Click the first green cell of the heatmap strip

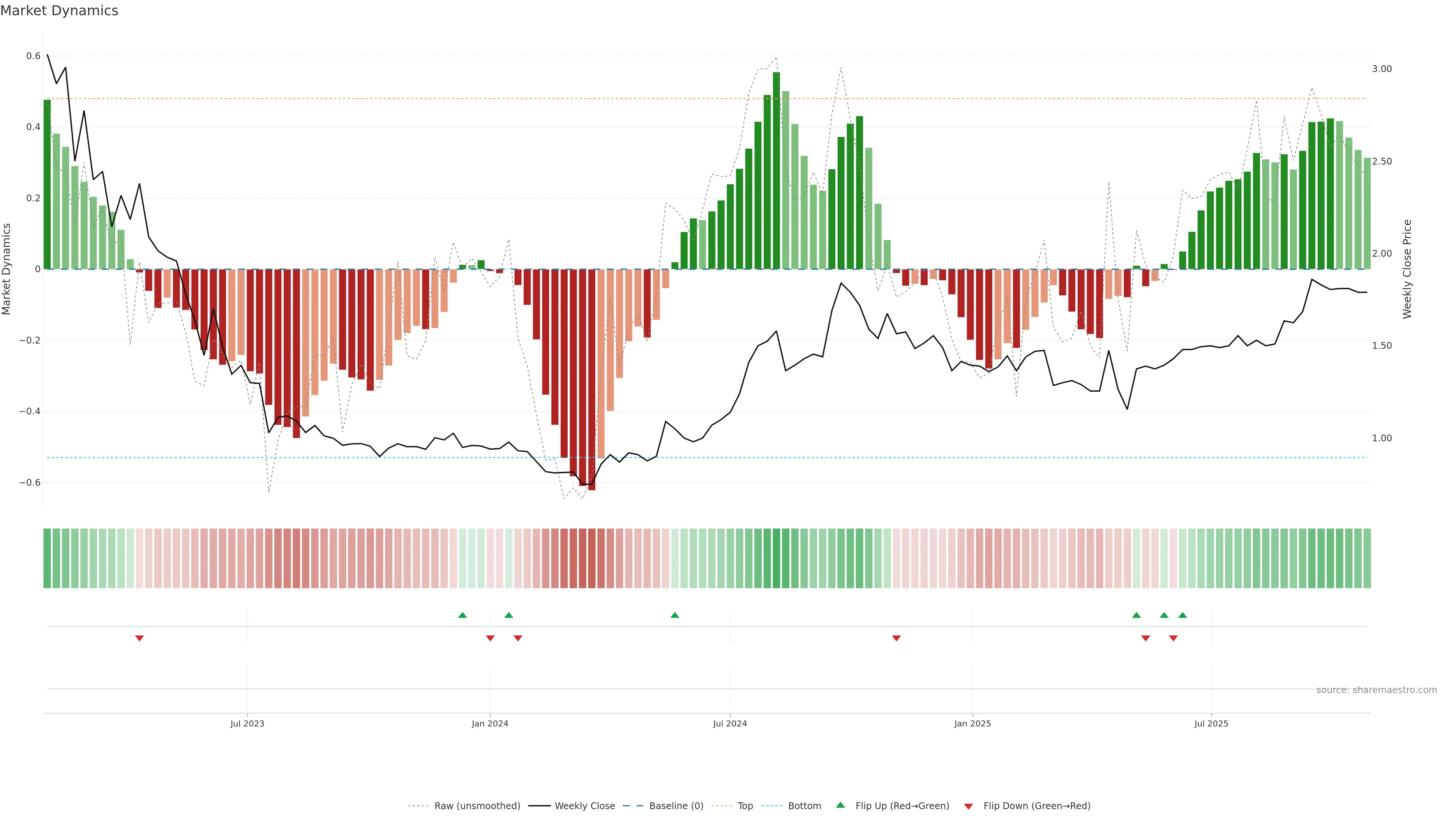[47, 559]
